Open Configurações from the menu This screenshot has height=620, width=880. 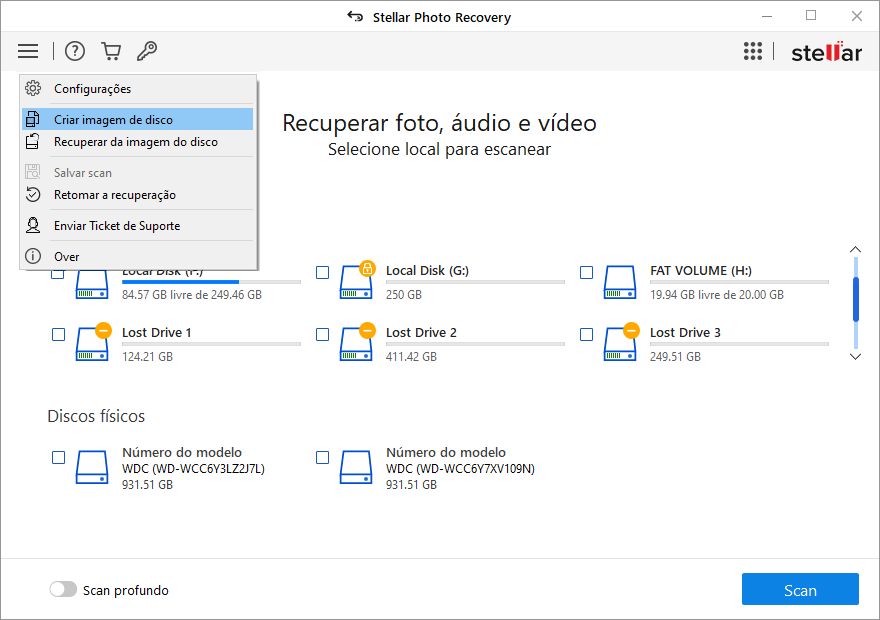138,89
